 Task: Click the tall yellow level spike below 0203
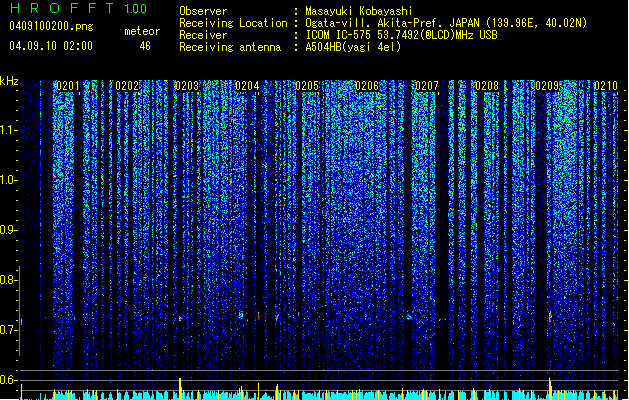(180, 388)
